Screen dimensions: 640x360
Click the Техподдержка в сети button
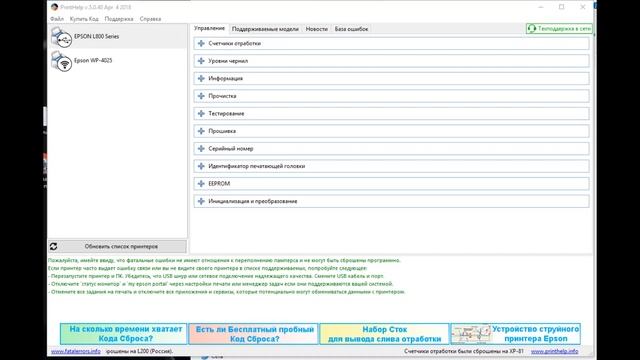pos(559,29)
